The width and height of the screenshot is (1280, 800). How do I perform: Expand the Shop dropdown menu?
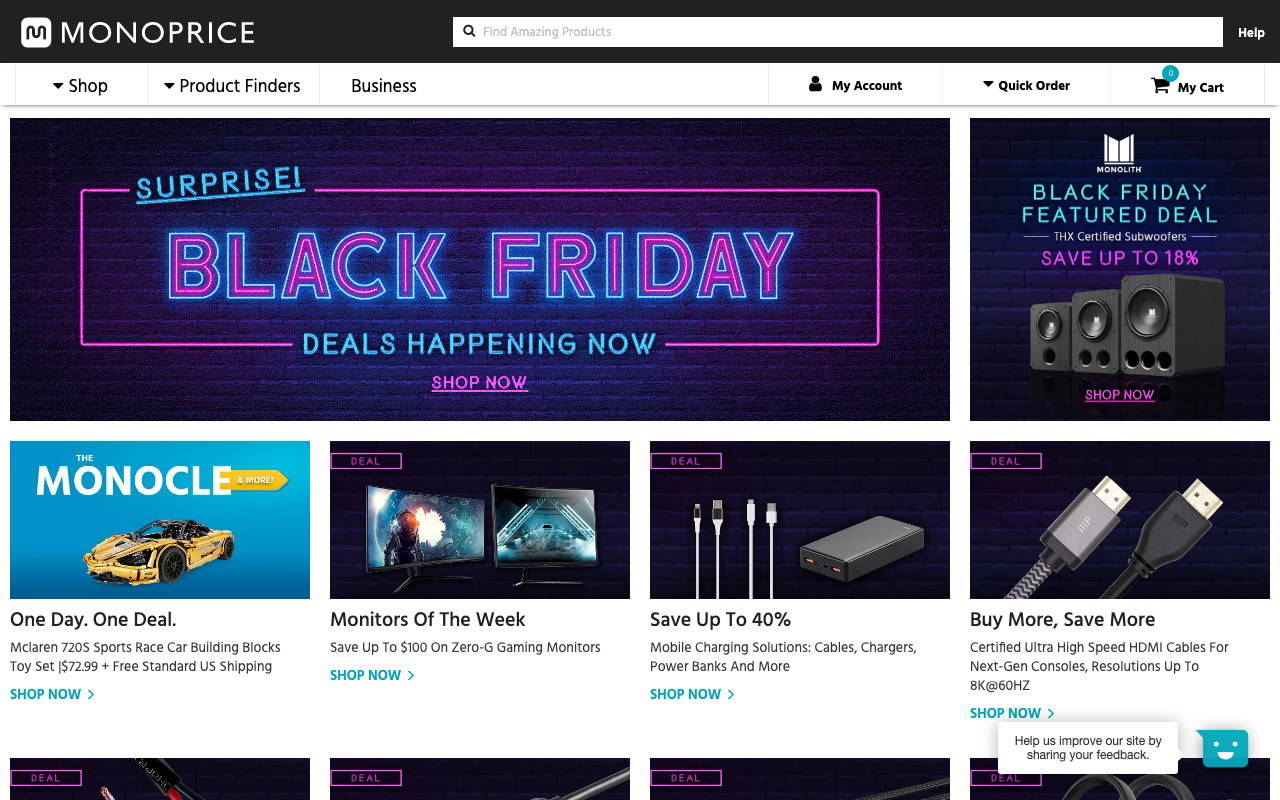pyautogui.click(x=80, y=86)
